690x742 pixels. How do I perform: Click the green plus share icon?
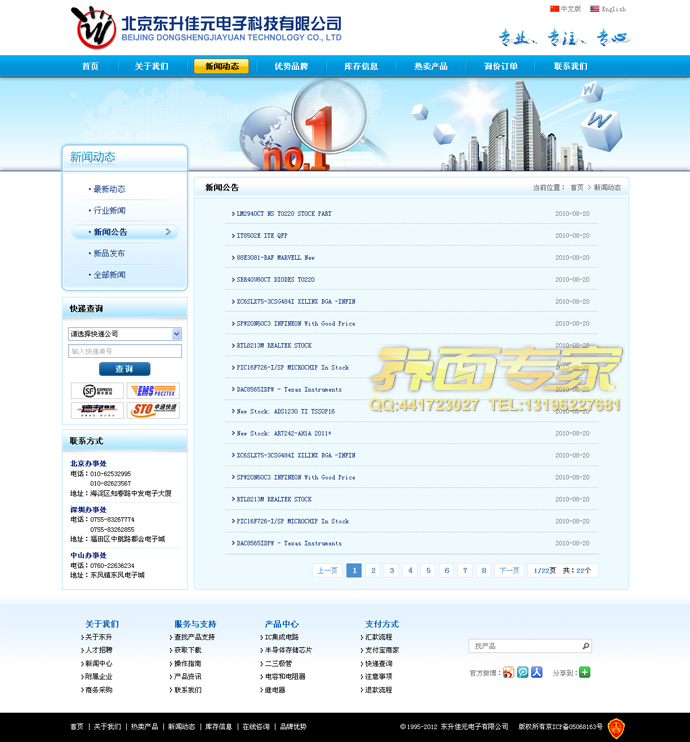point(585,672)
